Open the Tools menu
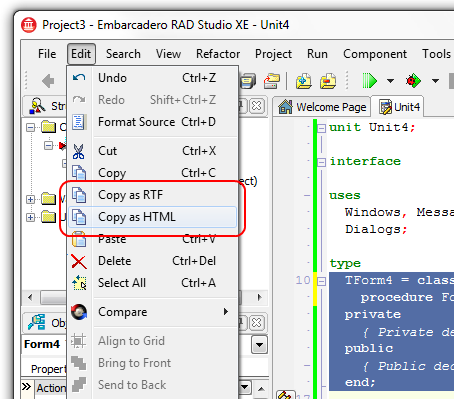This screenshot has height=399, width=454. click(x=436, y=54)
